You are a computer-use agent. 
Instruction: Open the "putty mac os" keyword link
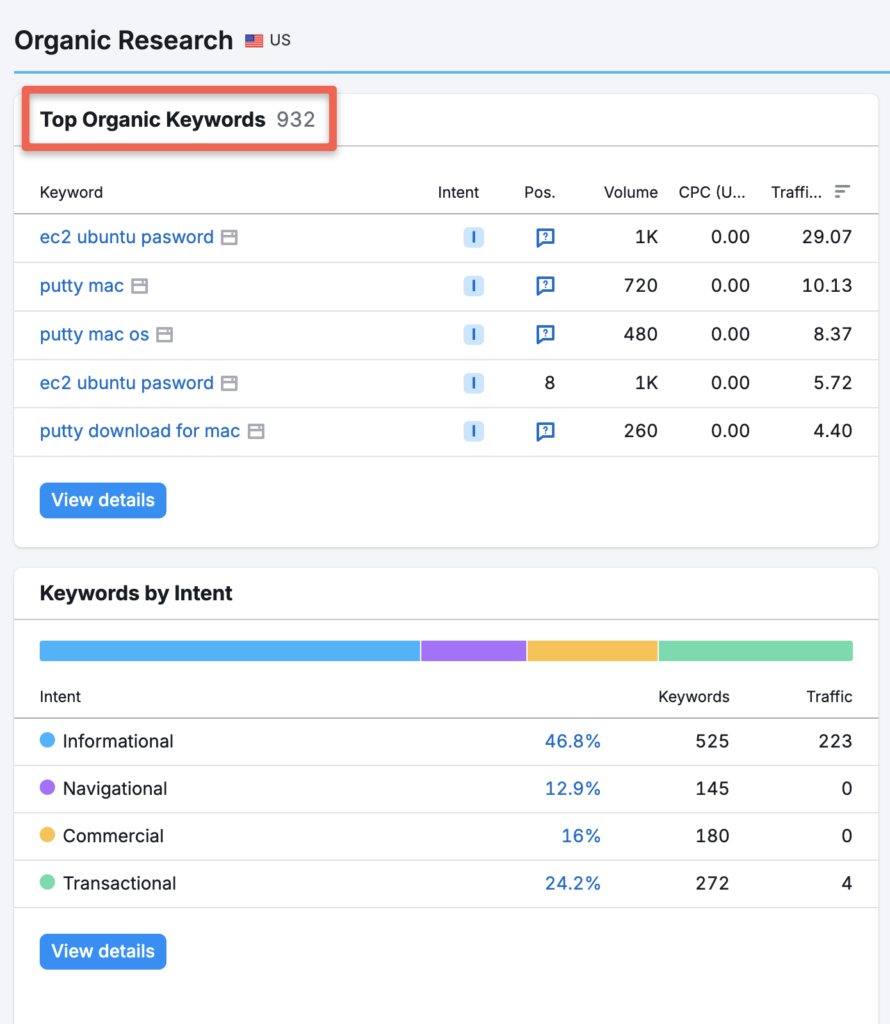tap(96, 334)
